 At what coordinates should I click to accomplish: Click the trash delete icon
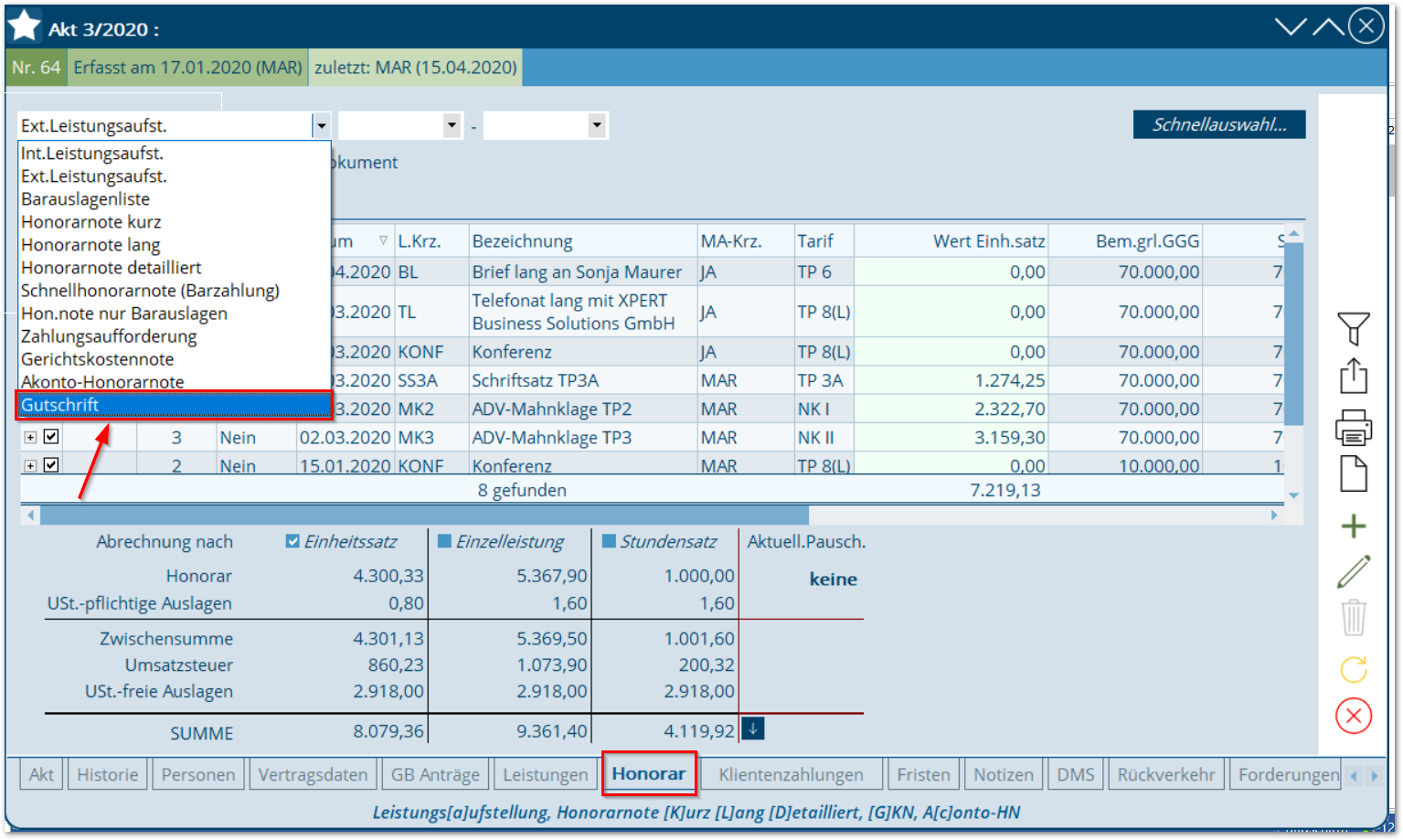point(1354,617)
